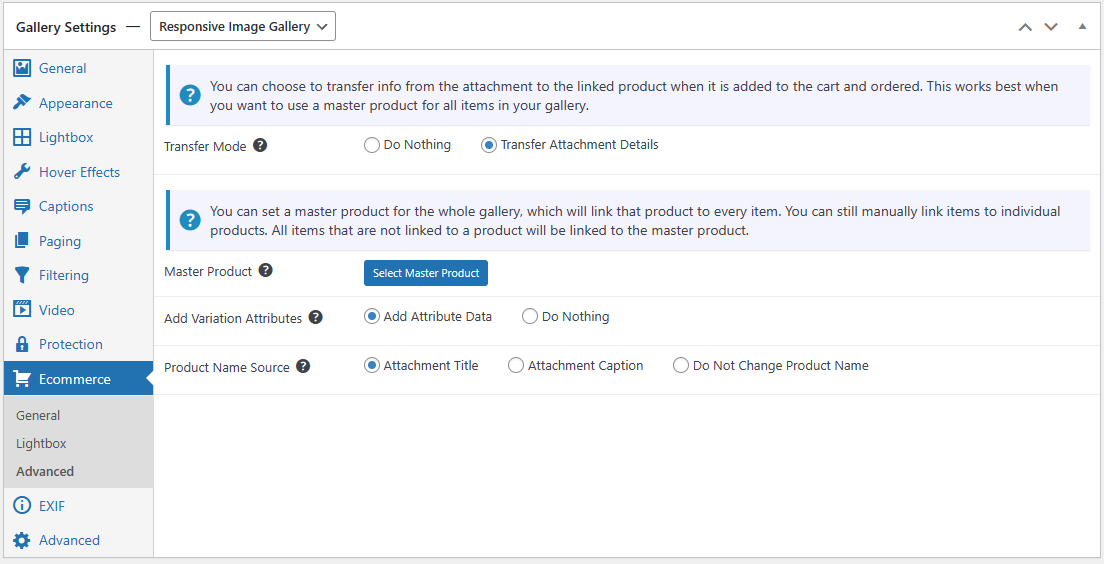Select Do Not Change Product Name option

point(681,366)
